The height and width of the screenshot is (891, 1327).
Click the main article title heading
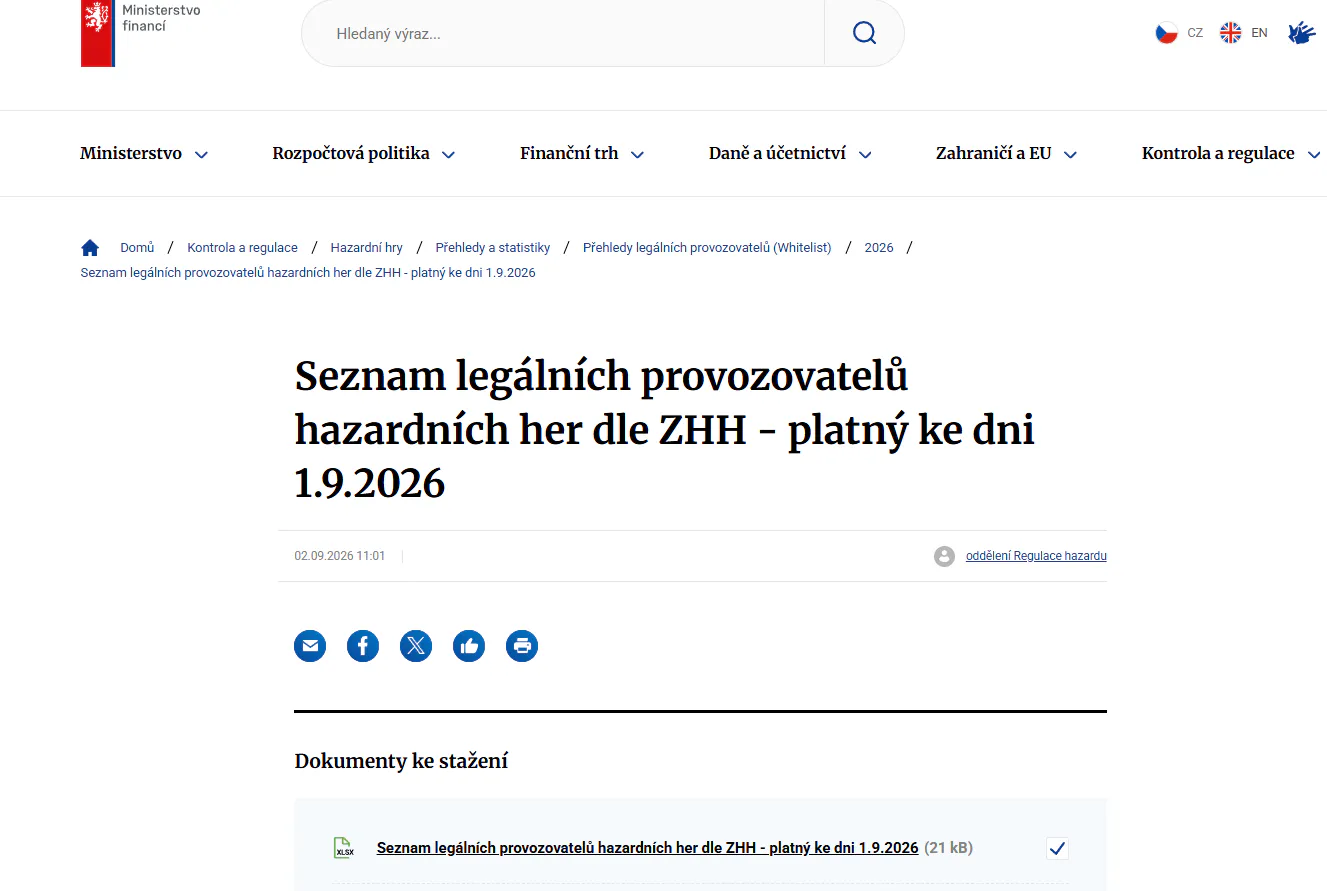(x=665, y=429)
